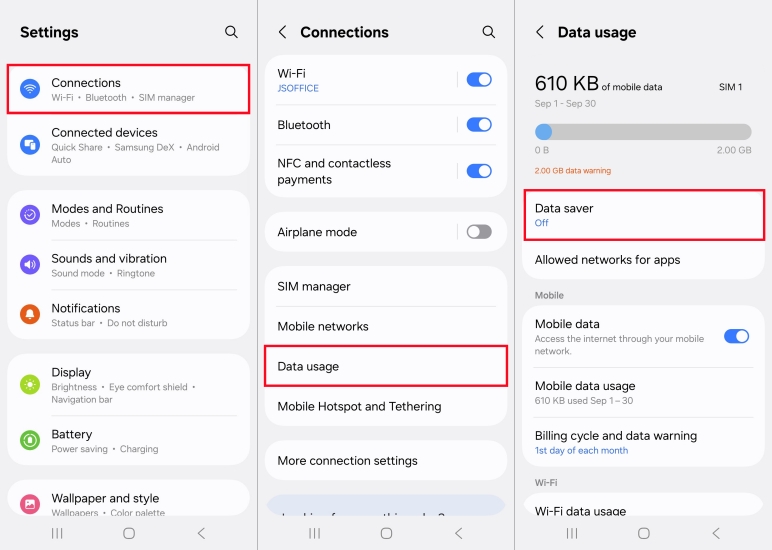Open Display settings entry

(129, 385)
